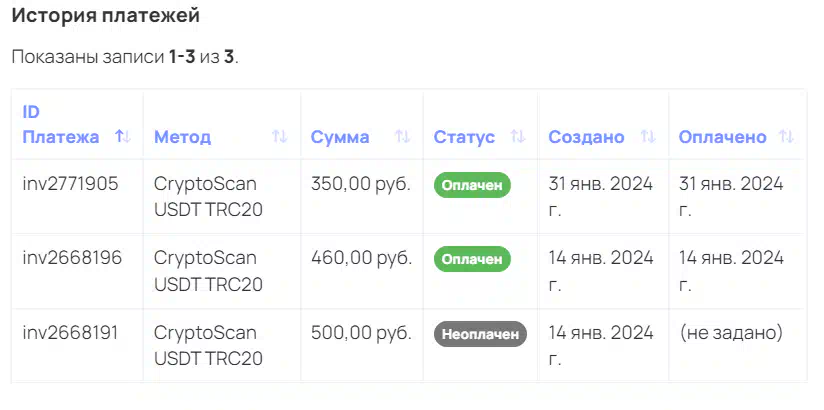
Task: Sort payments by Метод column header
Action: pos(182,137)
